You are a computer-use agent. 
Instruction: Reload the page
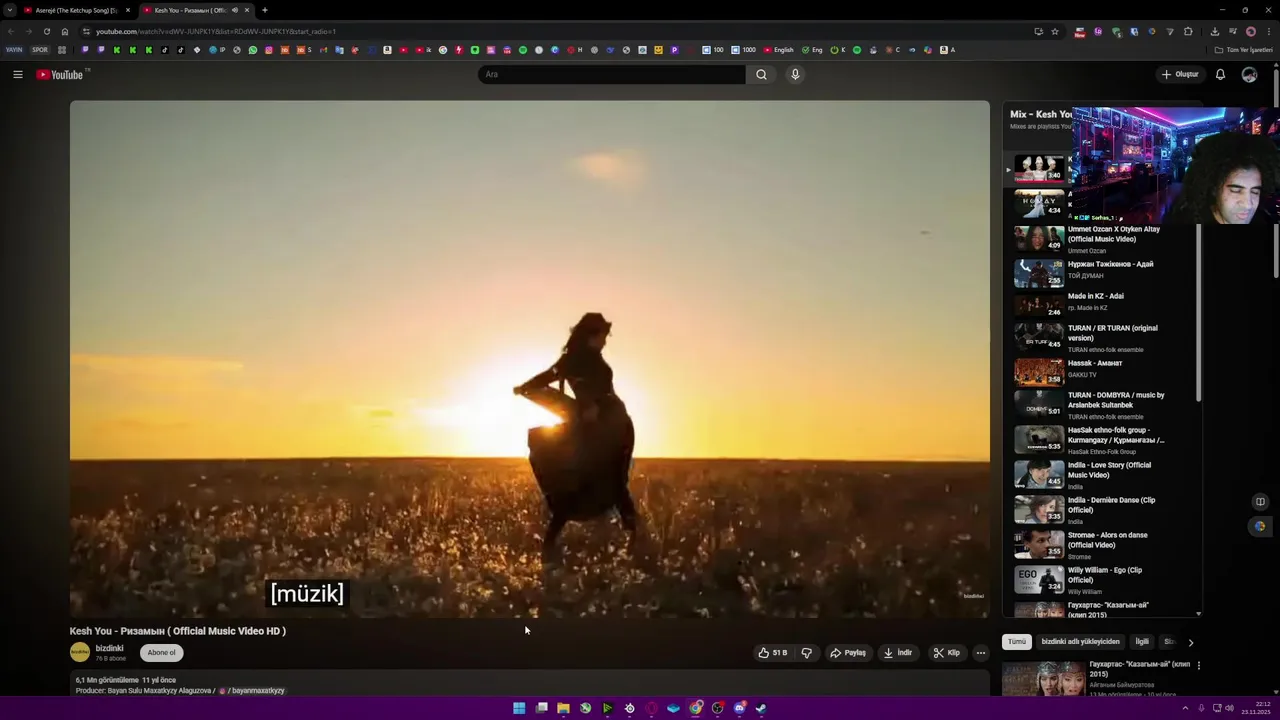(x=46, y=31)
